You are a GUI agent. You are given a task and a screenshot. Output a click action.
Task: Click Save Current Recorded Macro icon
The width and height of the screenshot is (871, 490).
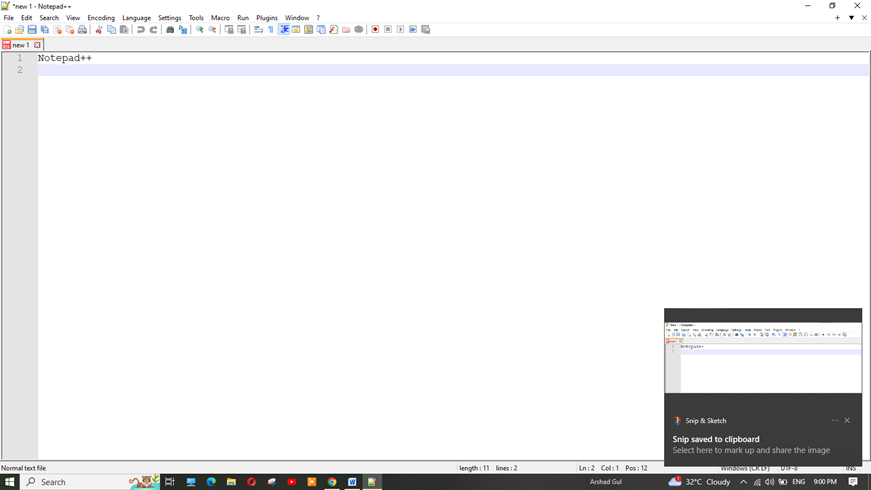click(426, 29)
